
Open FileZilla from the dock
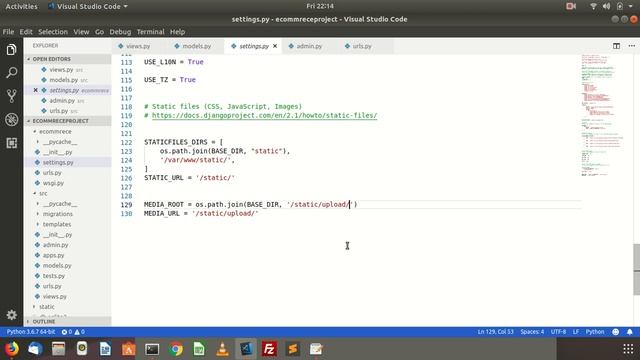pyautogui.click(x=269, y=349)
